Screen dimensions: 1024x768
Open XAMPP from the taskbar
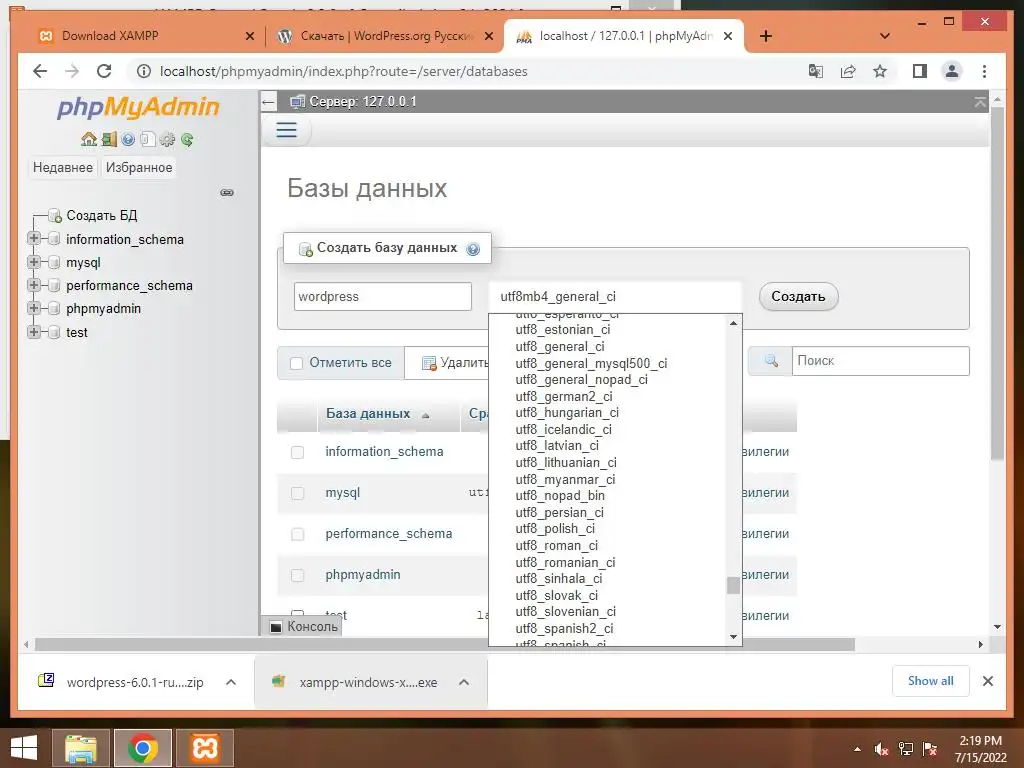coord(204,748)
